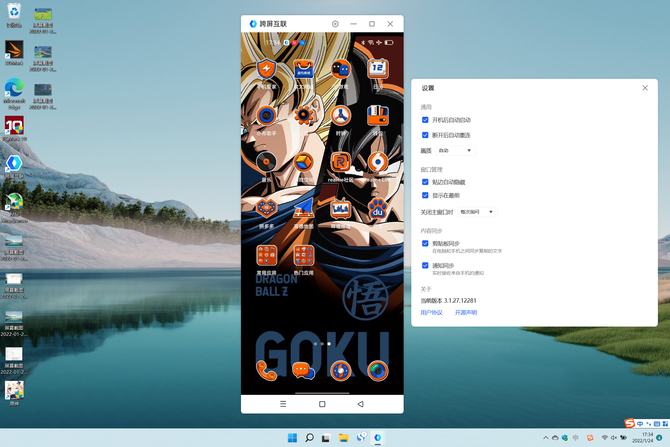This screenshot has width=670, height=447.
Task: Open the Amap paper plane maps app
Action: click(303, 209)
